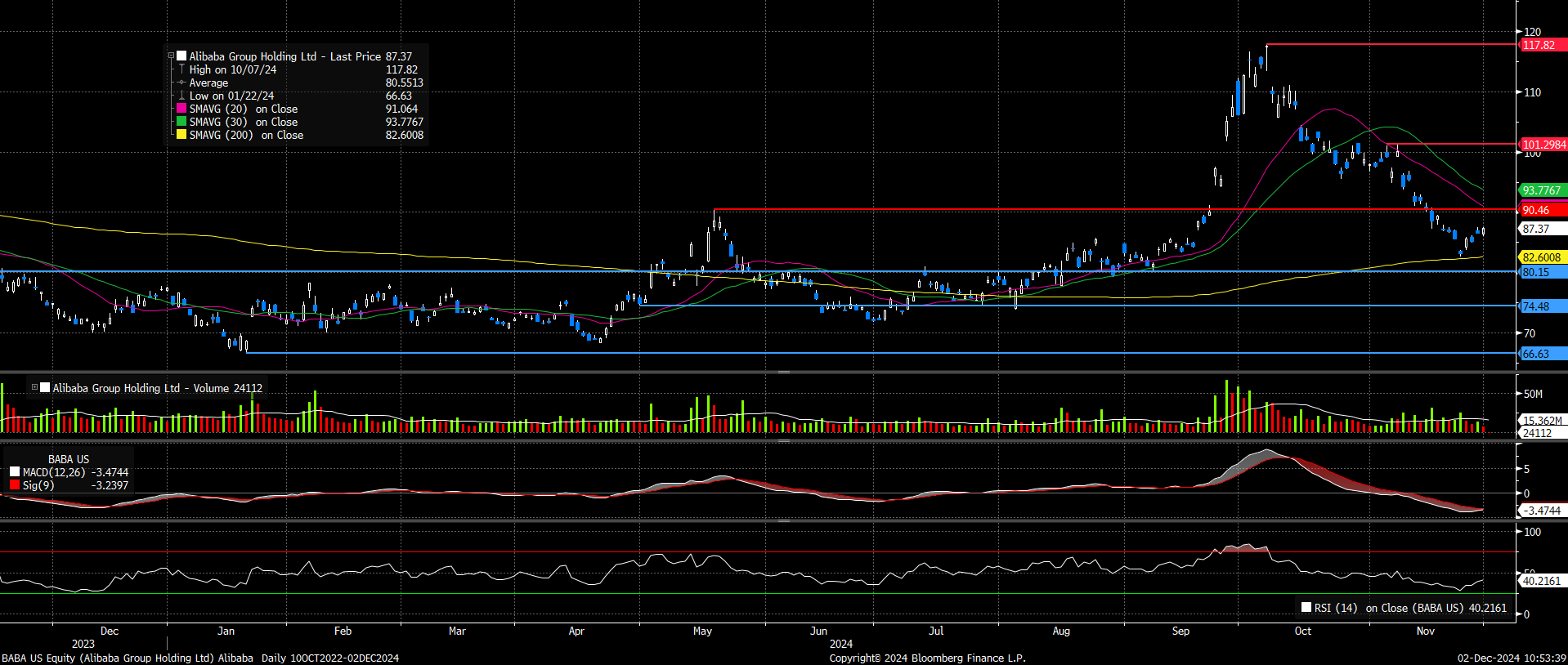Screen dimensions: 1568x665
Task: Click the yellow SMAVG (200) color swatch
Action: tap(181, 135)
